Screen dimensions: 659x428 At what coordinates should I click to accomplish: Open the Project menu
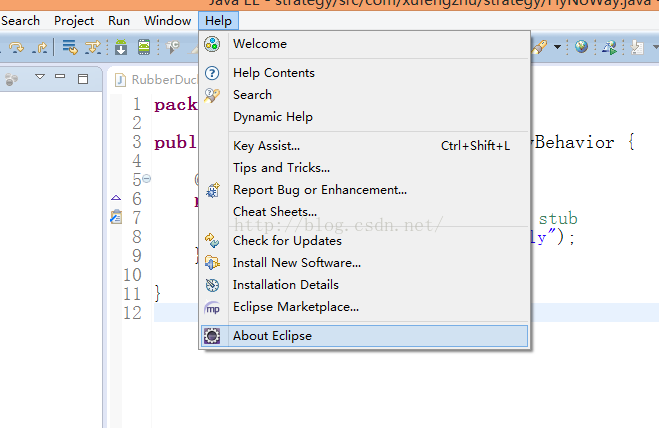[74, 21]
